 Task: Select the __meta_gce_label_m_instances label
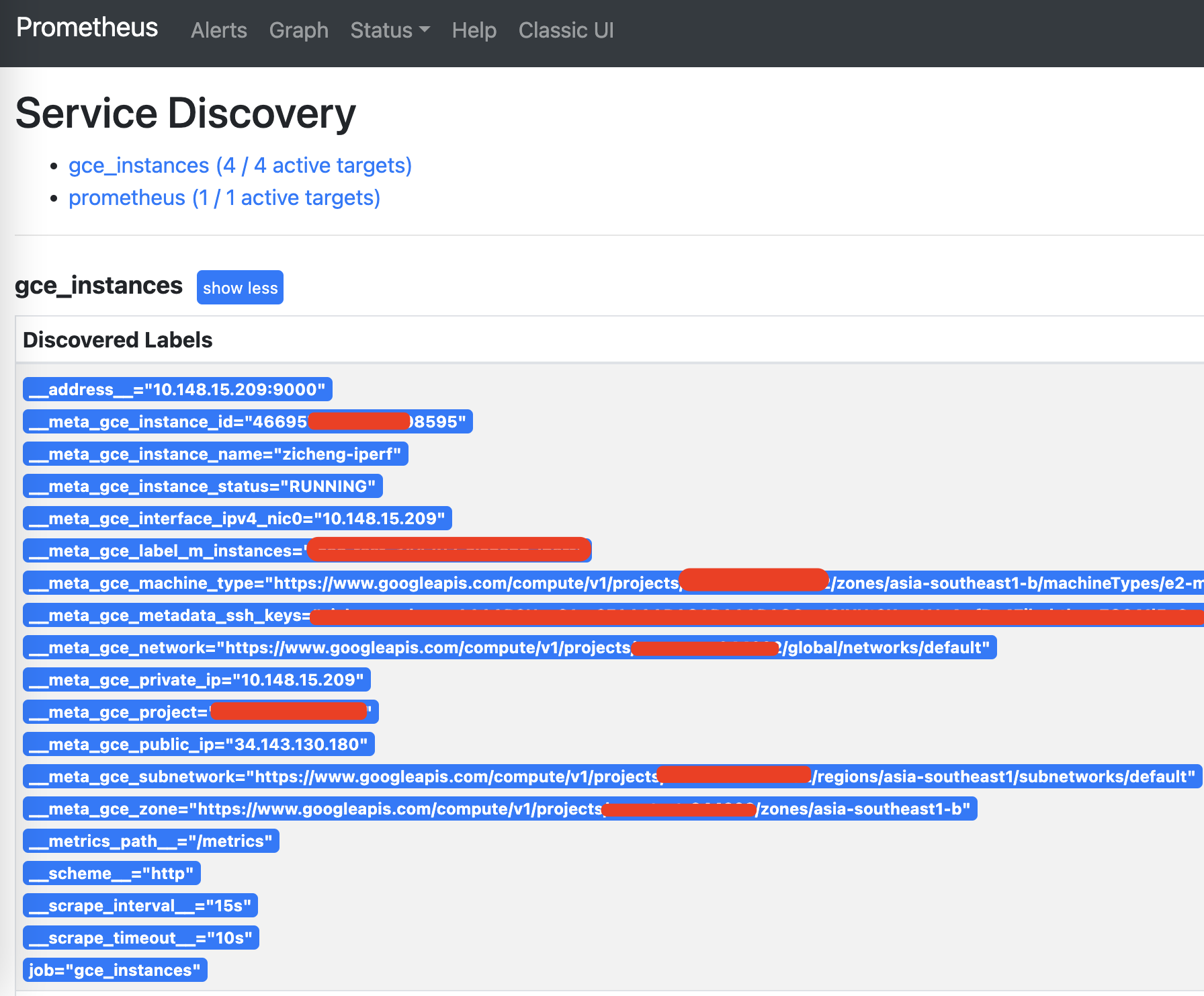tap(307, 551)
